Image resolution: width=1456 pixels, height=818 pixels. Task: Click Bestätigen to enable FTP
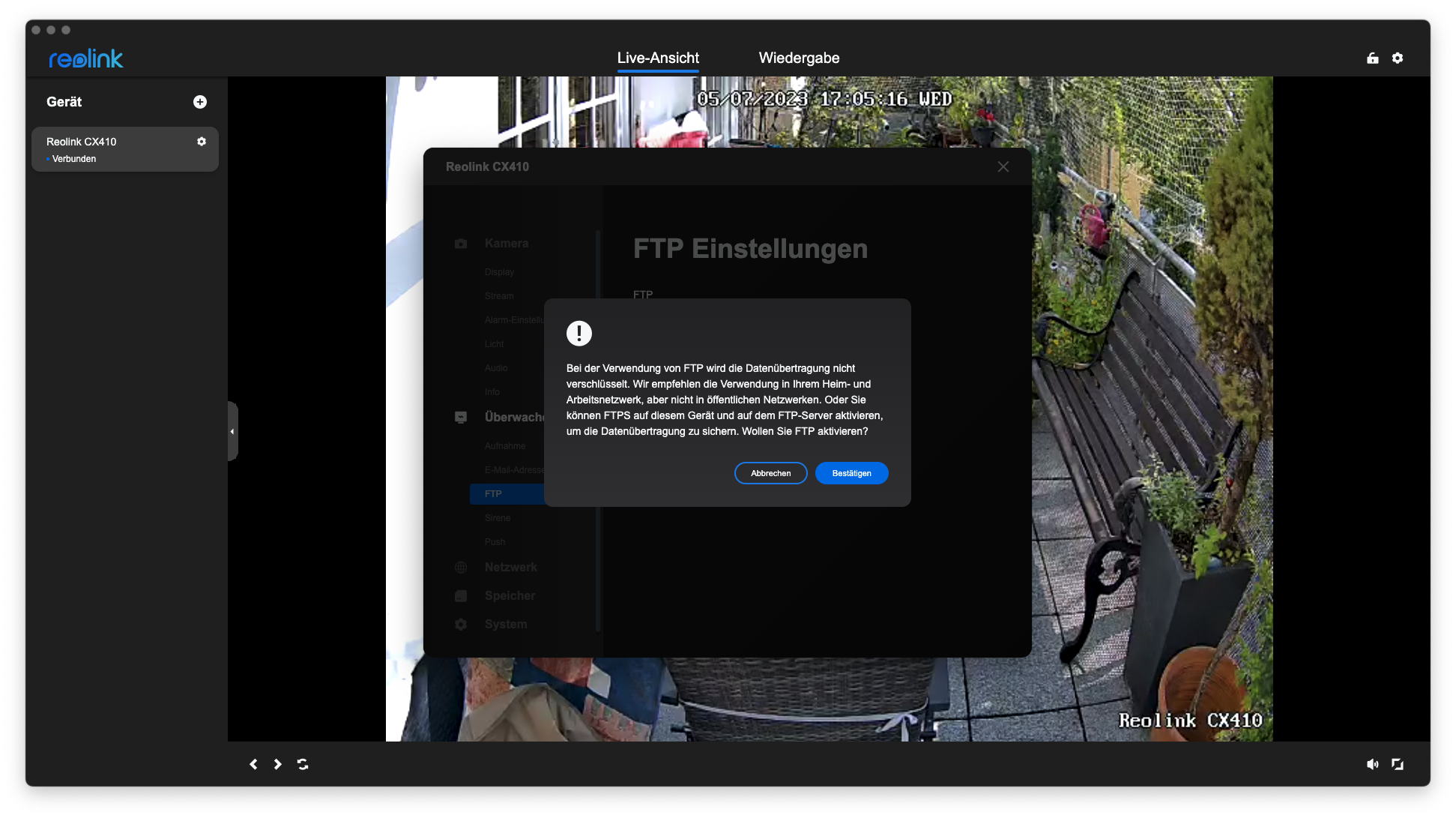tap(851, 473)
